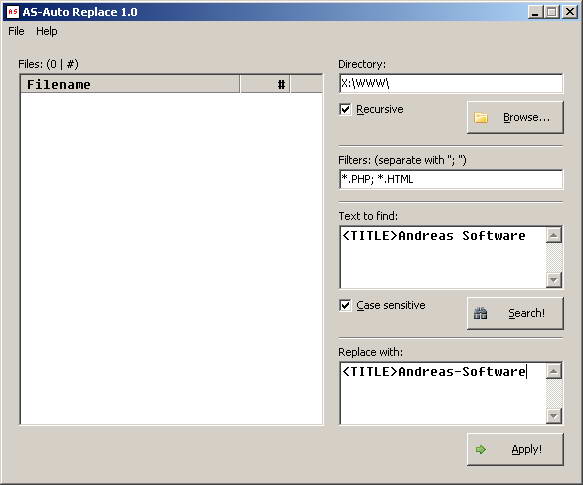Click up arrow of Text to find scrollbar

tap(554, 235)
